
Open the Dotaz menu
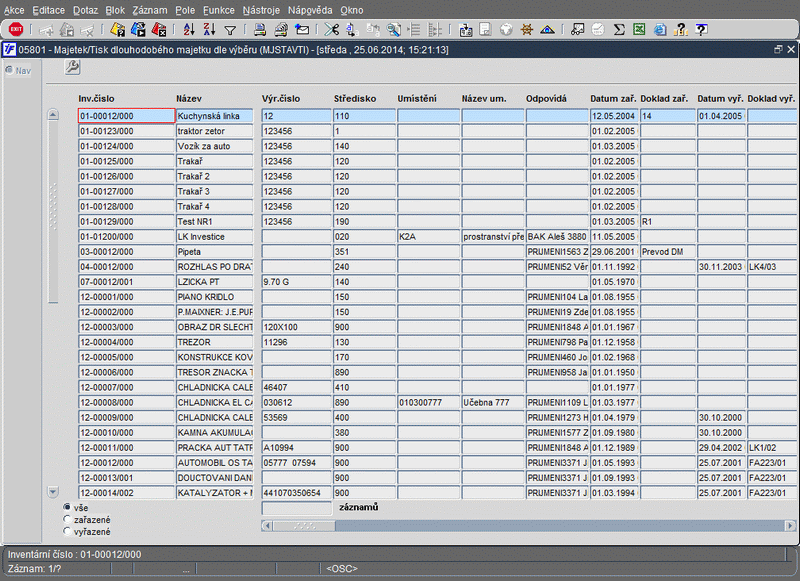pyautogui.click(x=85, y=10)
